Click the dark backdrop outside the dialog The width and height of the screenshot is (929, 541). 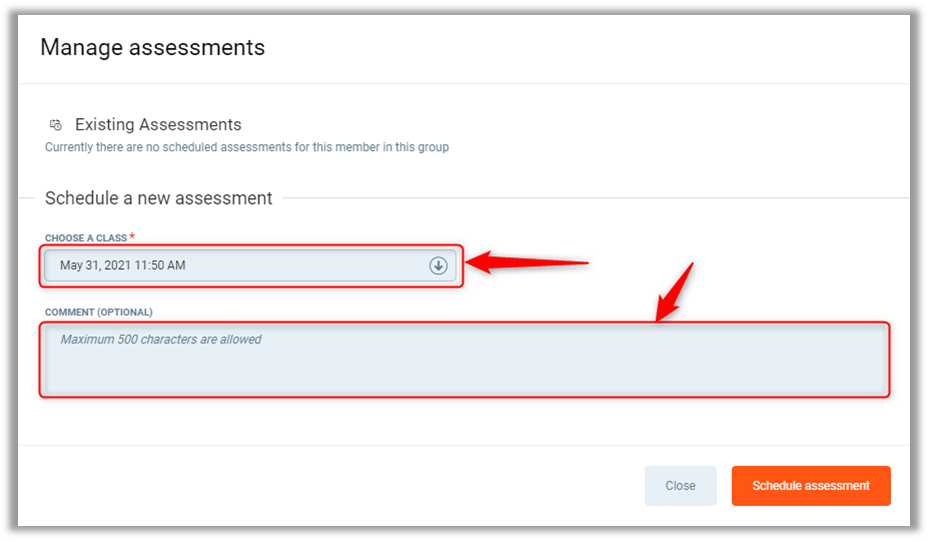(8, 270)
